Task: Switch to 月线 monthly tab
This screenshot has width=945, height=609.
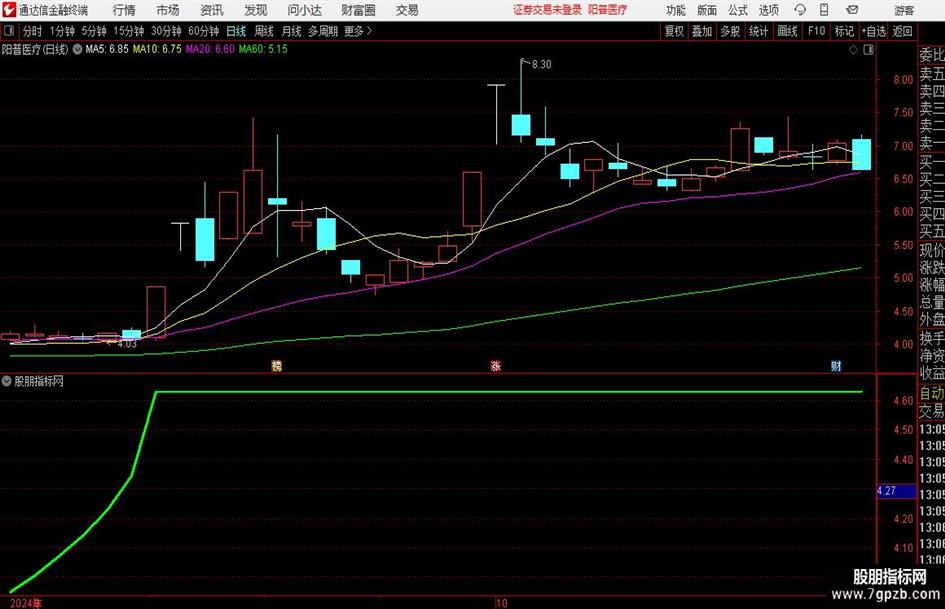Action: [291, 31]
